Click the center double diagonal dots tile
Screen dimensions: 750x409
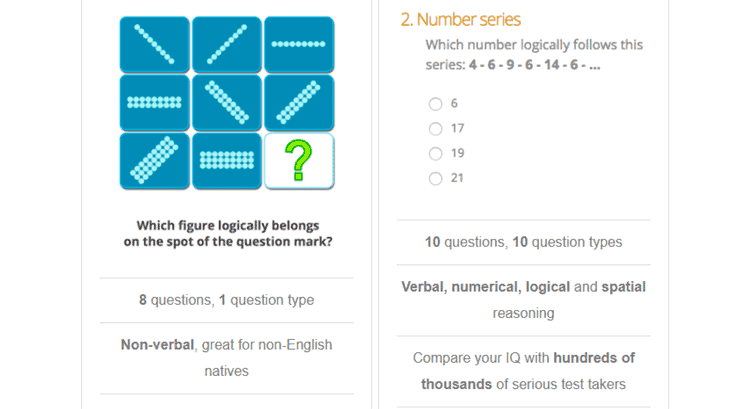point(227,103)
